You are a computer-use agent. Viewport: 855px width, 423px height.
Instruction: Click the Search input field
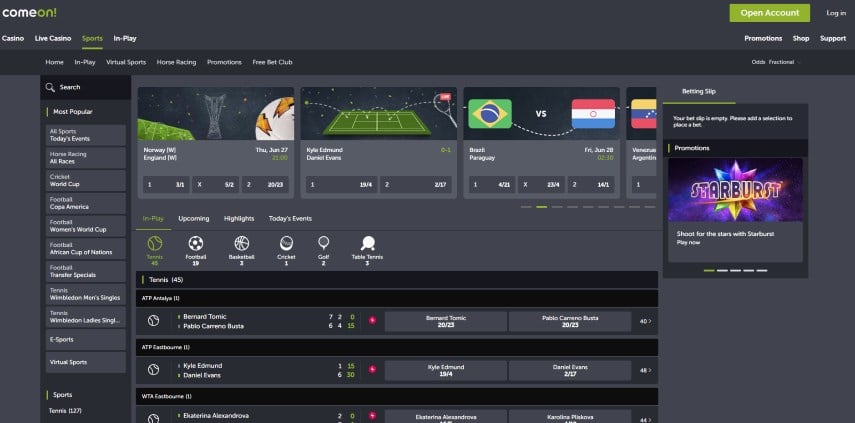(86, 87)
